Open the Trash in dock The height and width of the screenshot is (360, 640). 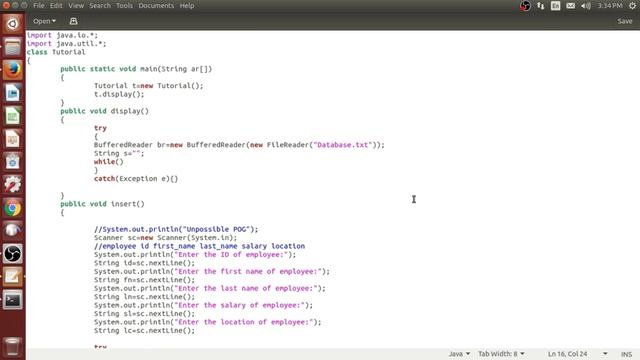point(13,347)
